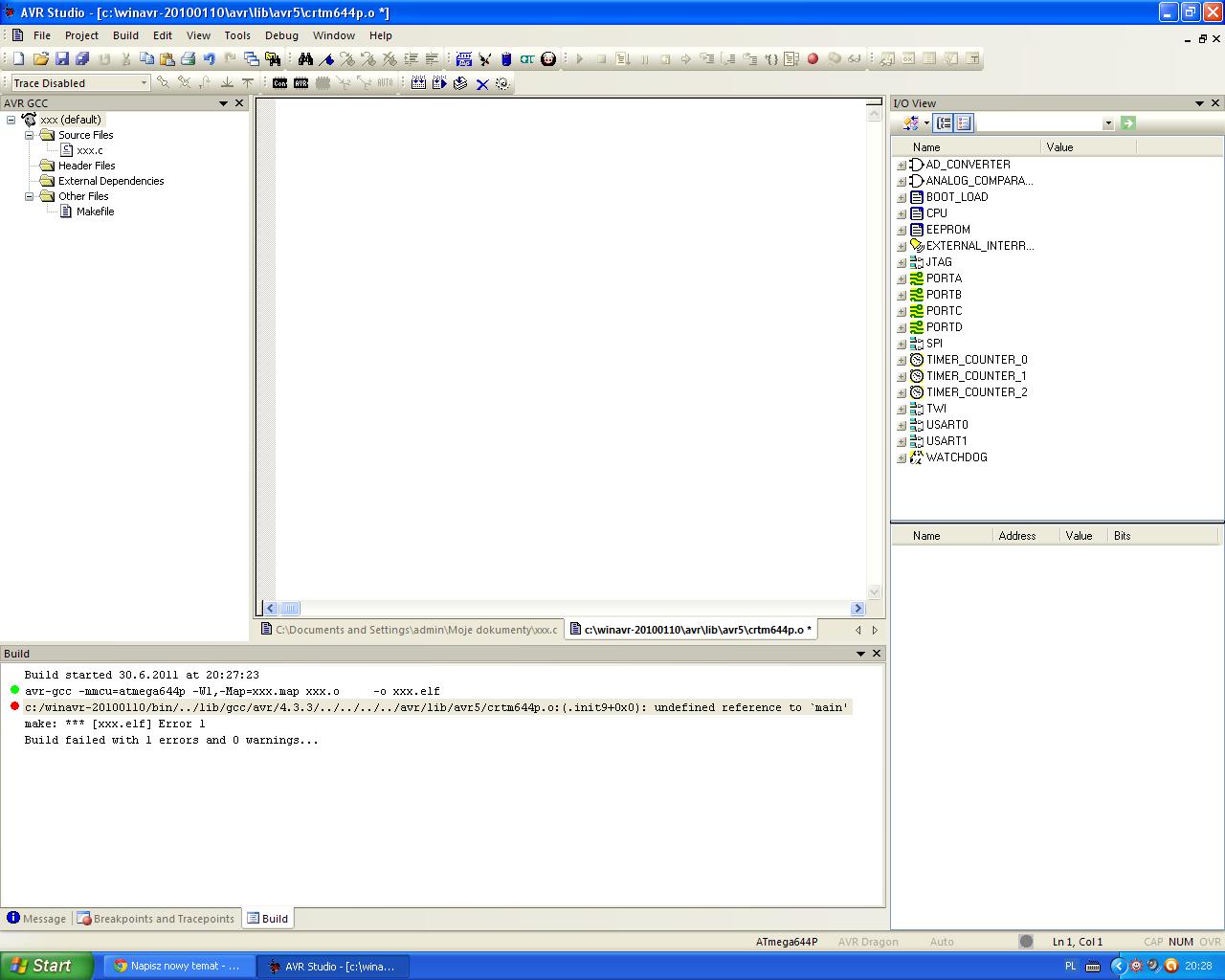Click the red breakpoint circle icon
Image resolution: width=1225 pixels, height=980 pixels.
(x=813, y=59)
